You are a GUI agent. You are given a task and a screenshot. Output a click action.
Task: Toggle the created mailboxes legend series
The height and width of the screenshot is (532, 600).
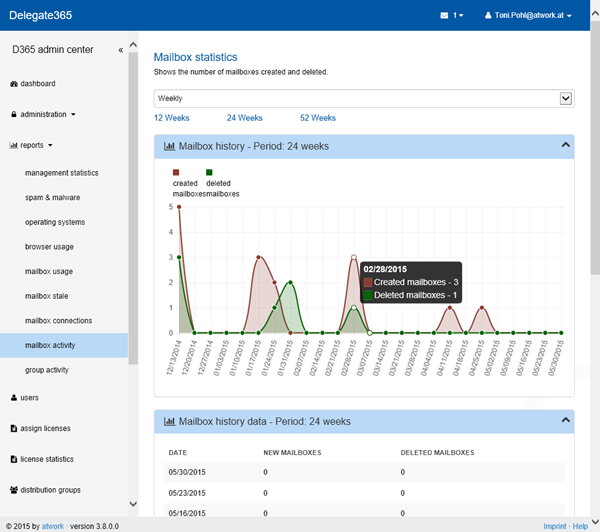(176, 172)
